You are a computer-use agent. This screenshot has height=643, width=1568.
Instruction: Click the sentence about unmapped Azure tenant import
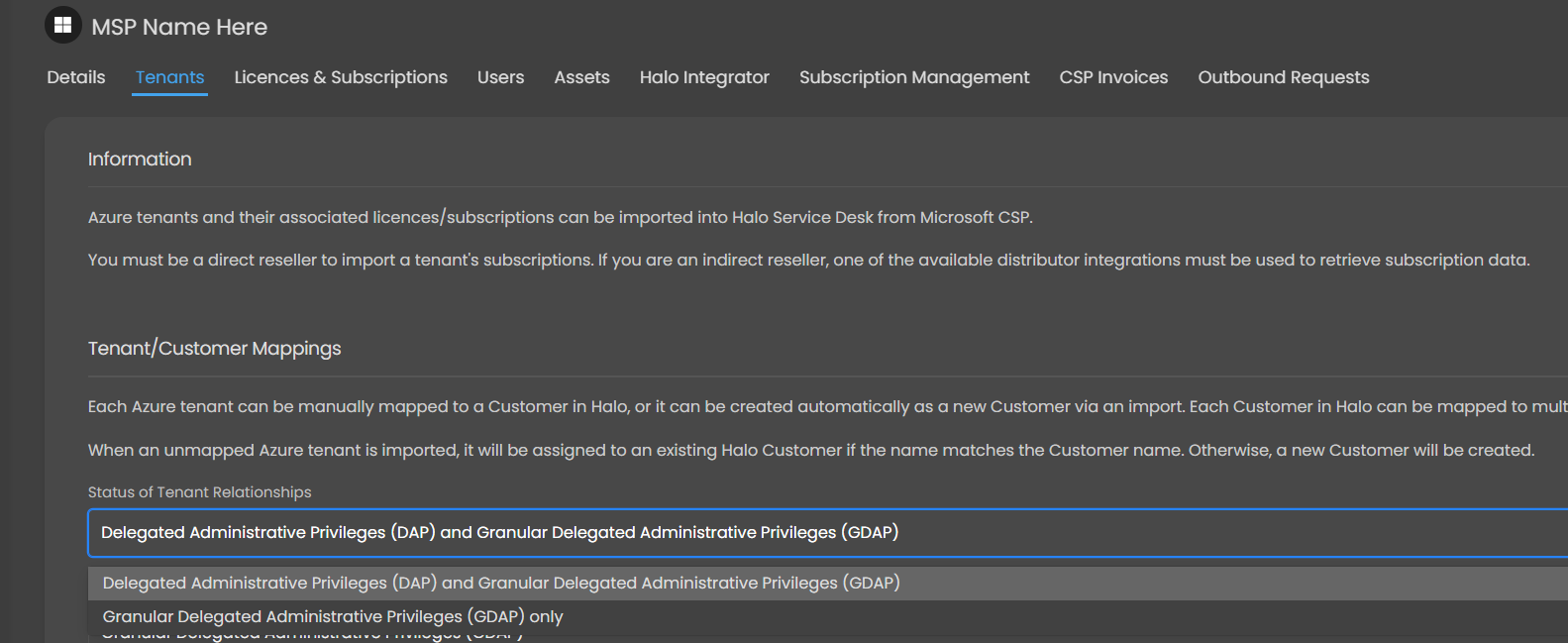(811, 450)
